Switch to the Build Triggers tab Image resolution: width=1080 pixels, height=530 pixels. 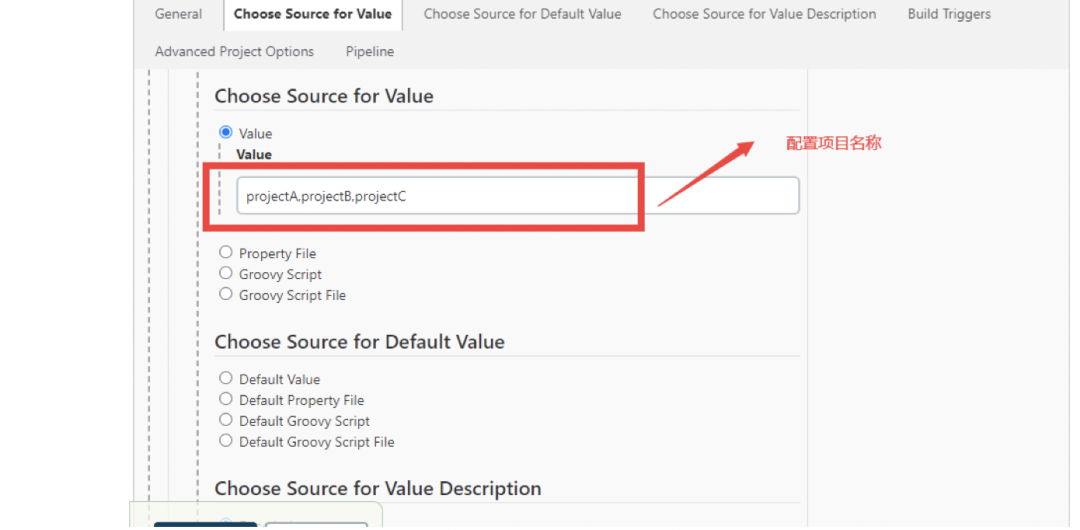point(949,14)
